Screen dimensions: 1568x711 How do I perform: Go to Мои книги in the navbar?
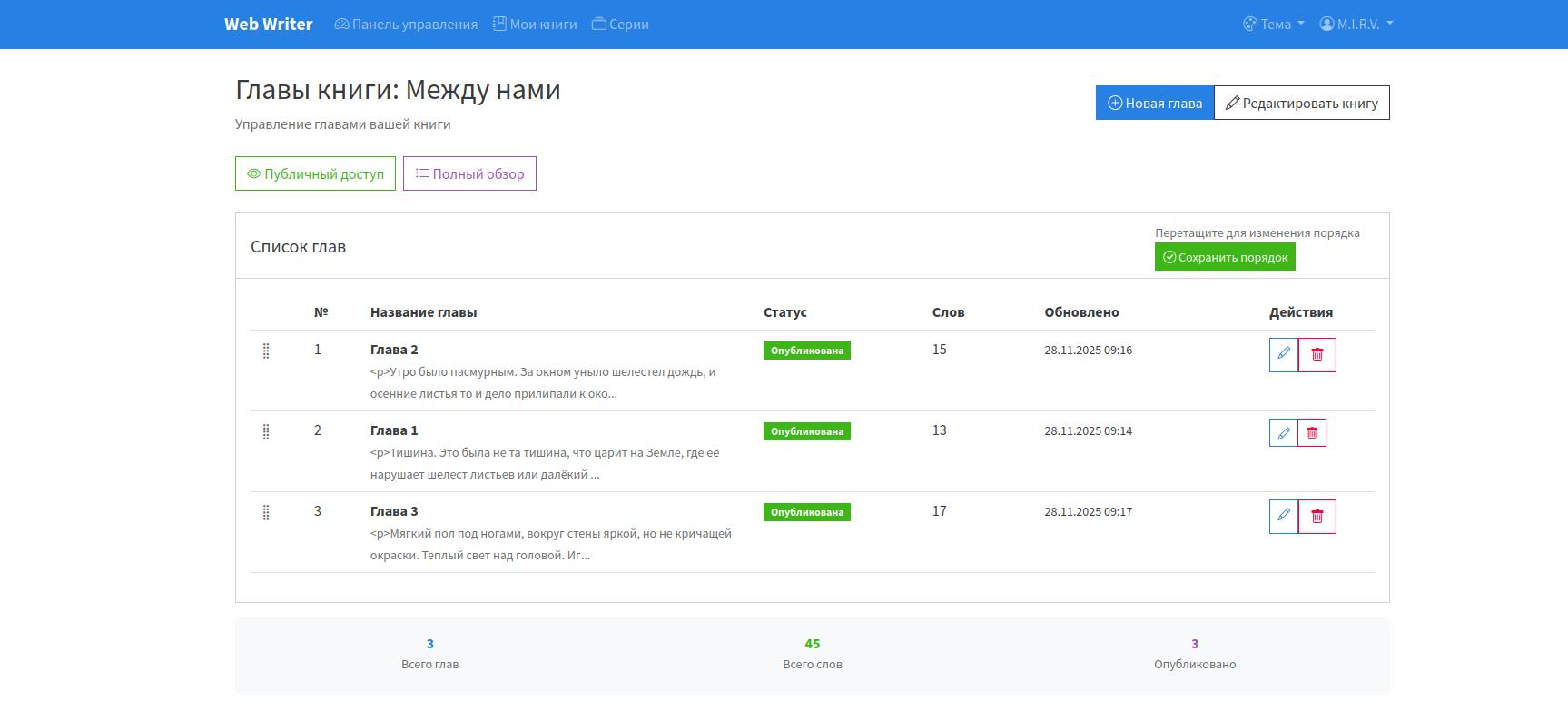coord(535,25)
